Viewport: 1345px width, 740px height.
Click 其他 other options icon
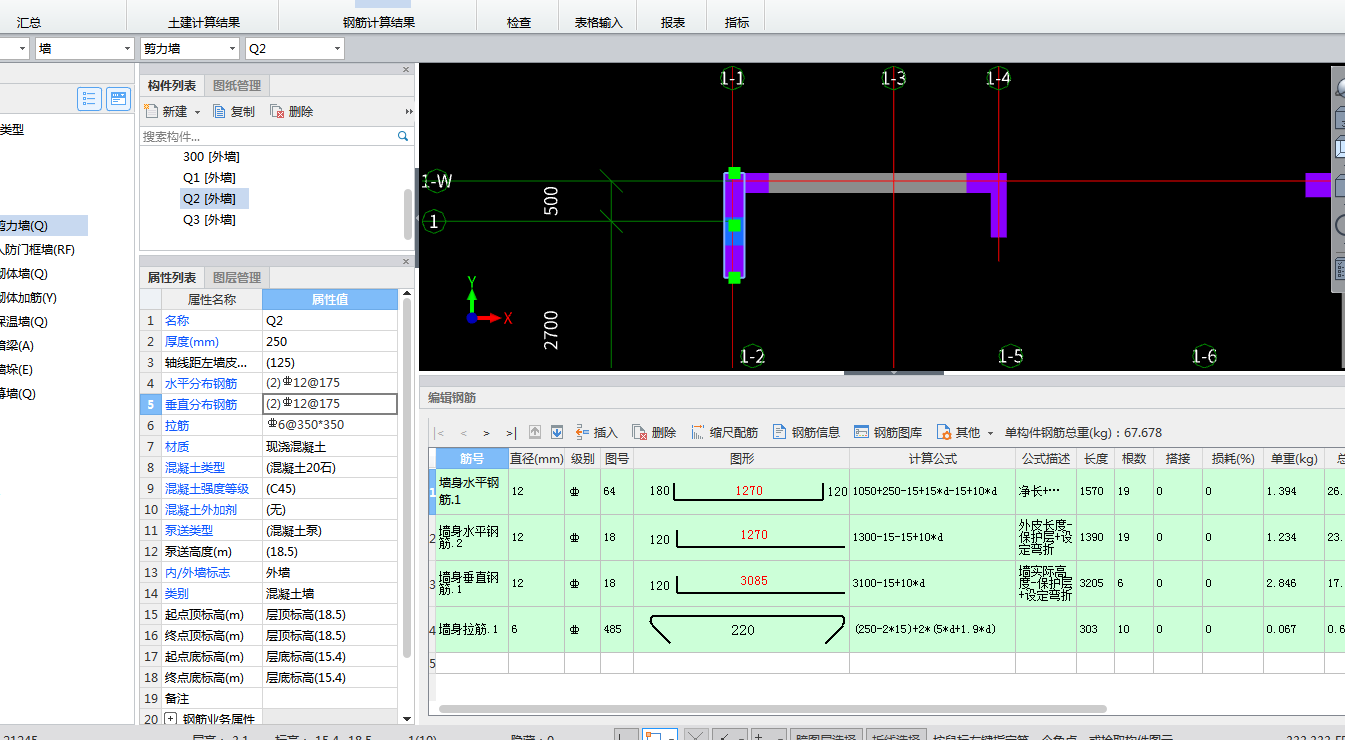[943, 433]
